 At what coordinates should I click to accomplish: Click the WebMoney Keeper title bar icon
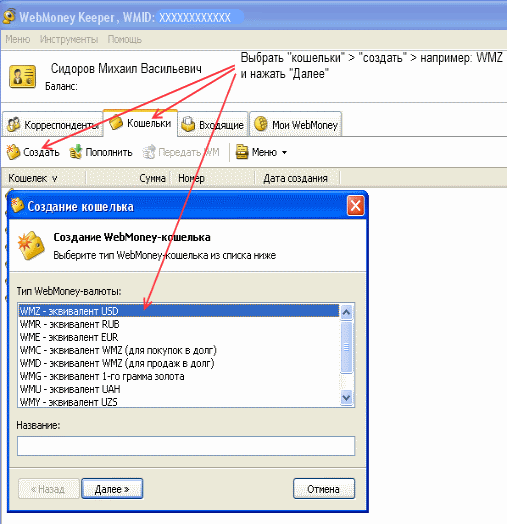point(9,16)
